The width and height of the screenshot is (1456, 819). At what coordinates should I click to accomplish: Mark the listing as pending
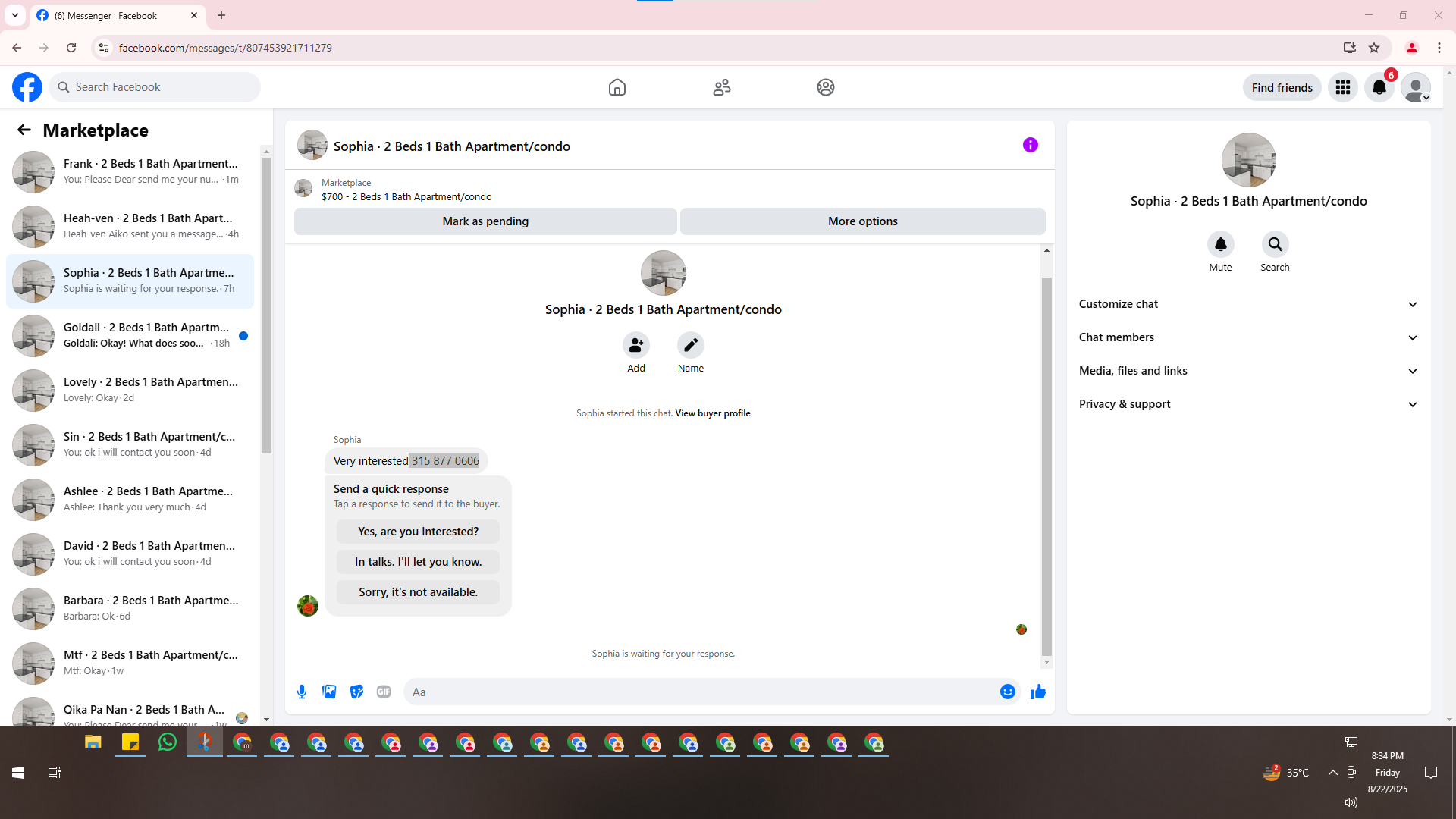[x=485, y=221]
